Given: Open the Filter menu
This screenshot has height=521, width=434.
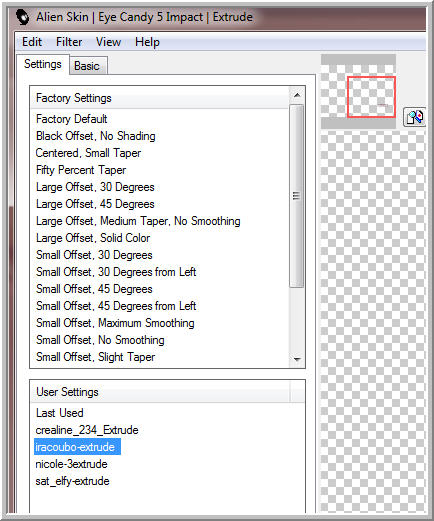Looking at the screenshot, I should [x=69, y=42].
